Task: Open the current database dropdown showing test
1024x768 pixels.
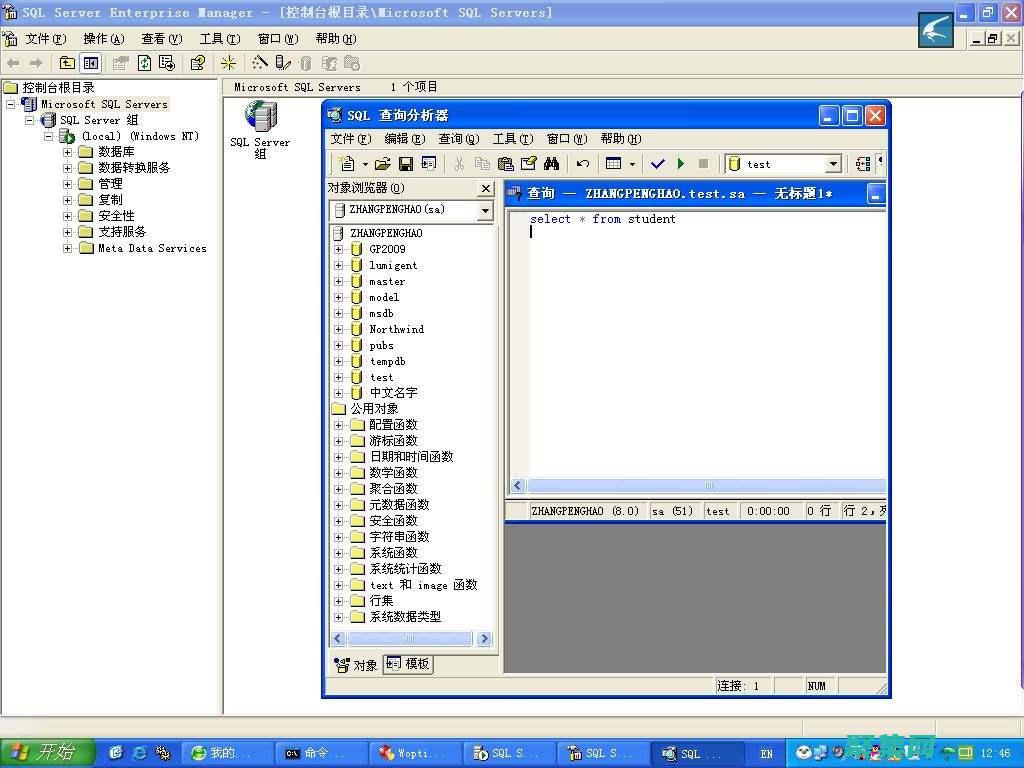Action: [834, 163]
